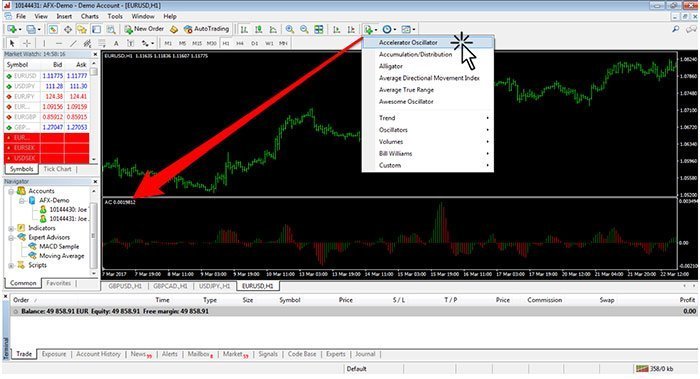Click the New Order button
Image resolution: width=700 pixels, height=379 pixels.
point(144,29)
